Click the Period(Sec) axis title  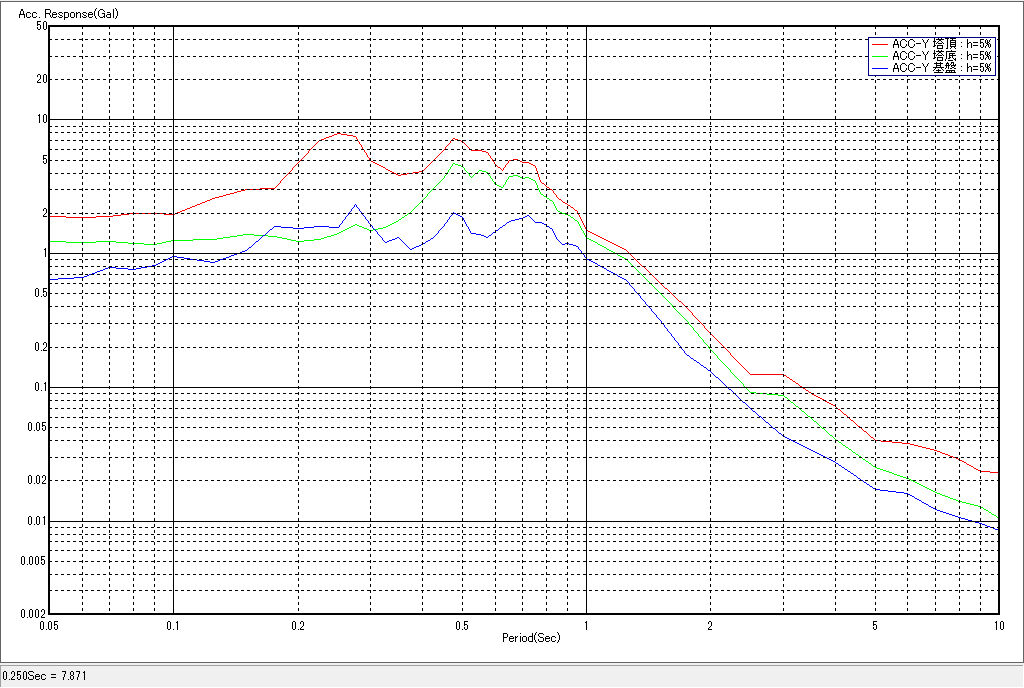click(530, 637)
